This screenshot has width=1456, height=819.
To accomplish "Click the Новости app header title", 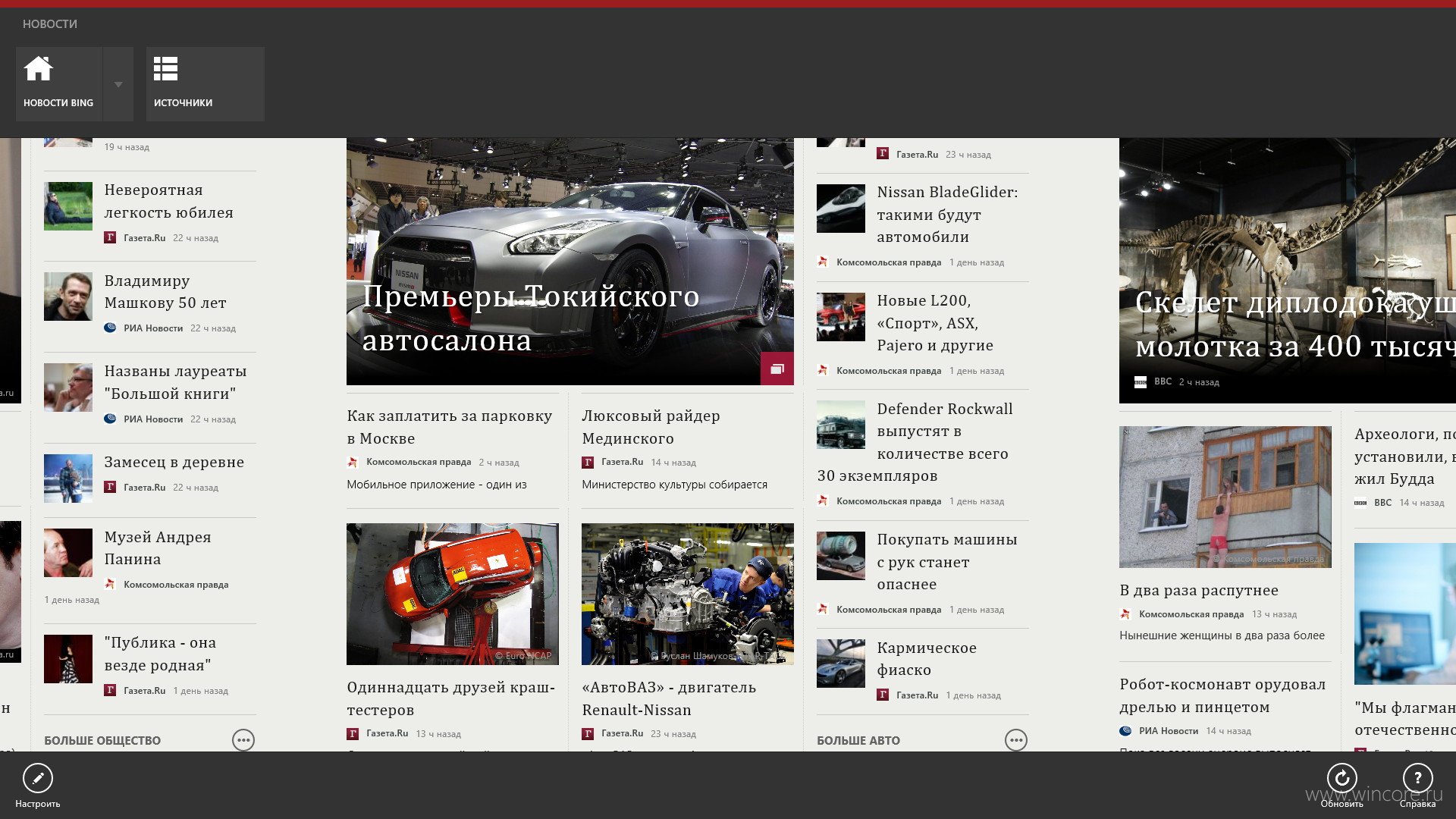I will click(50, 24).
